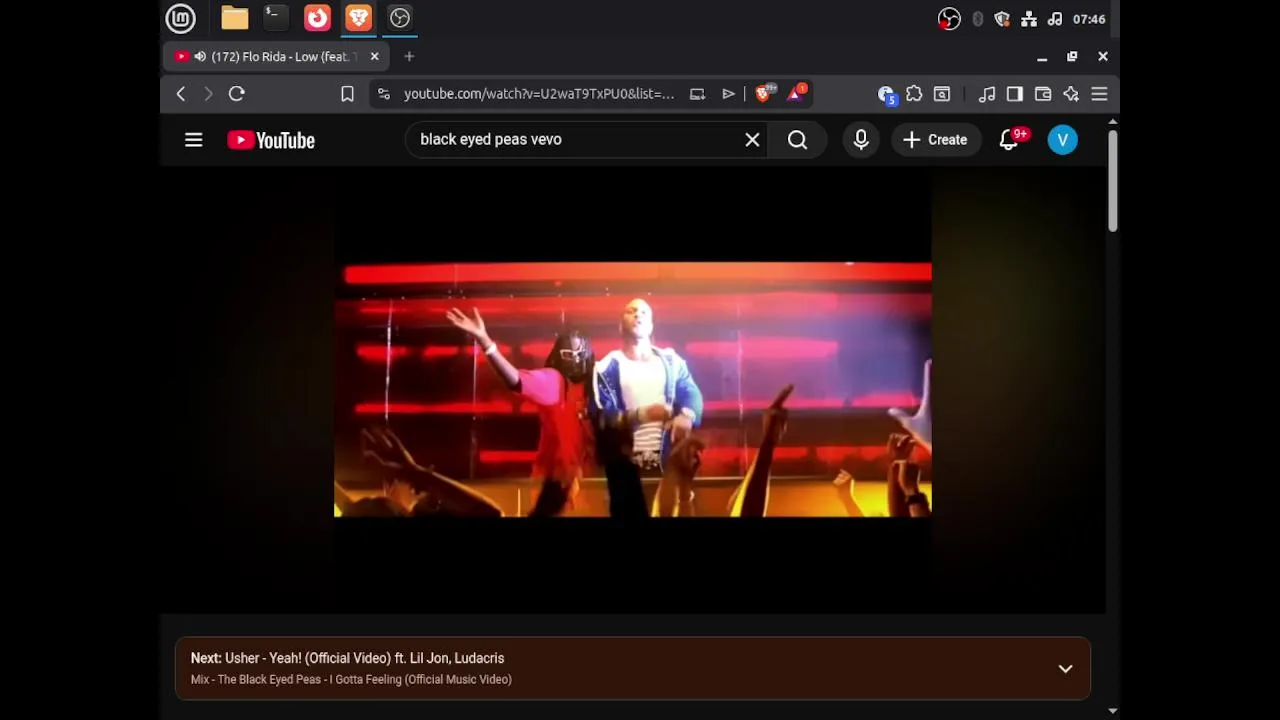Open the account avatar V menu
Image resolution: width=1280 pixels, height=720 pixels.
(x=1063, y=140)
